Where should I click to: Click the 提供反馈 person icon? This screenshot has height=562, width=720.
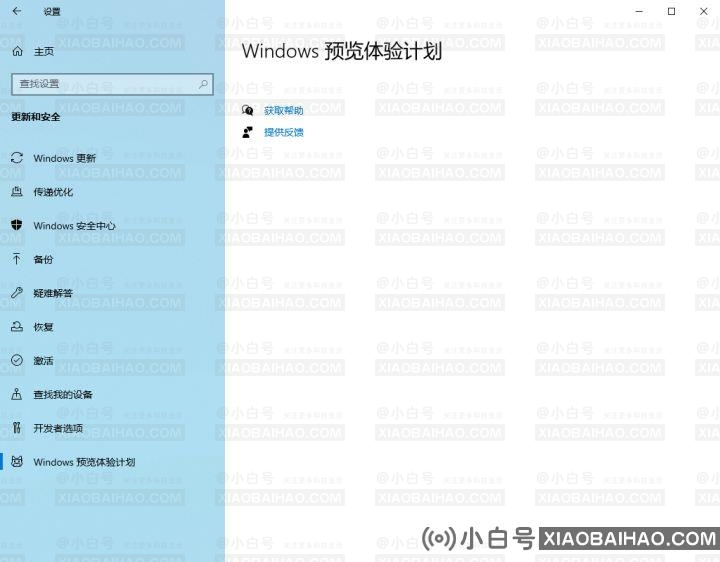(248, 132)
